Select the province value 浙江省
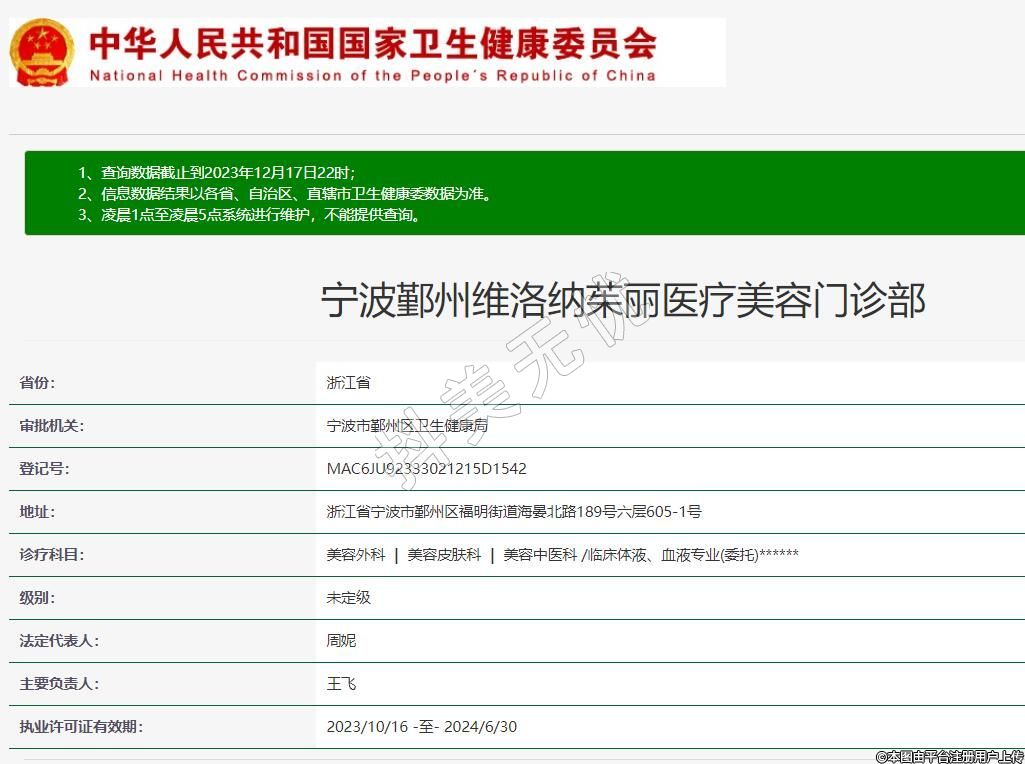The height and width of the screenshot is (764, 1025). 348,382
